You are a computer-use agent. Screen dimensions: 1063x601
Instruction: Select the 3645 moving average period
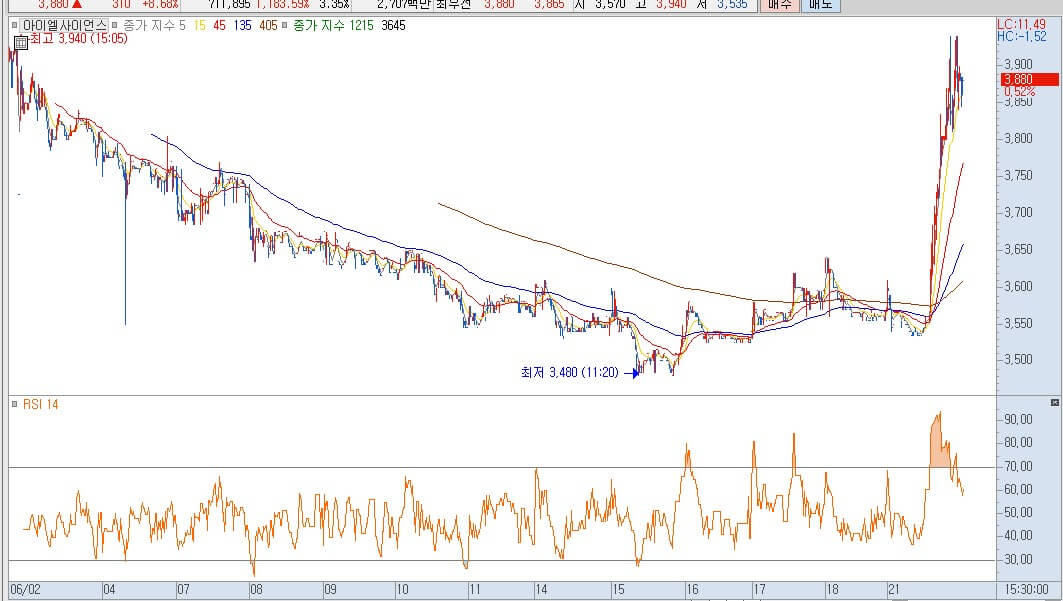(x=393, y=25)
